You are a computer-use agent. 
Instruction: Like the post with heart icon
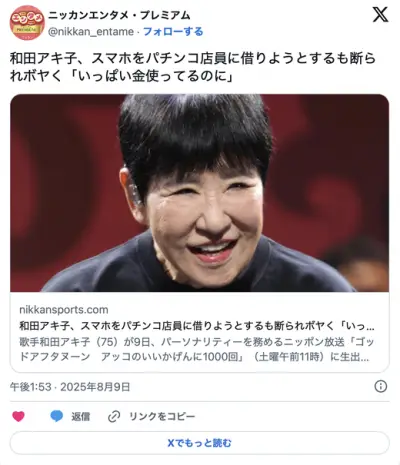(18, 416)
